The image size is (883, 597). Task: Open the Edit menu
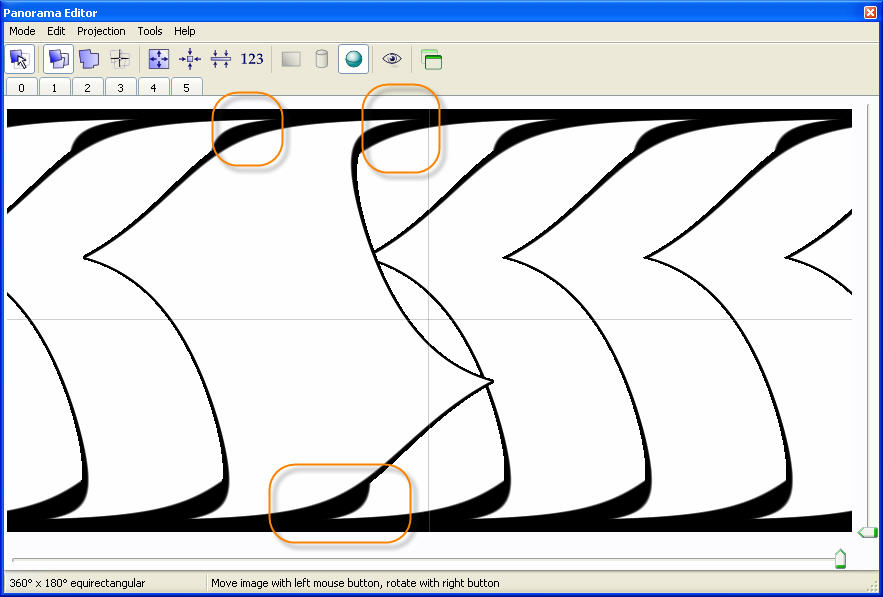coord(56,31)
